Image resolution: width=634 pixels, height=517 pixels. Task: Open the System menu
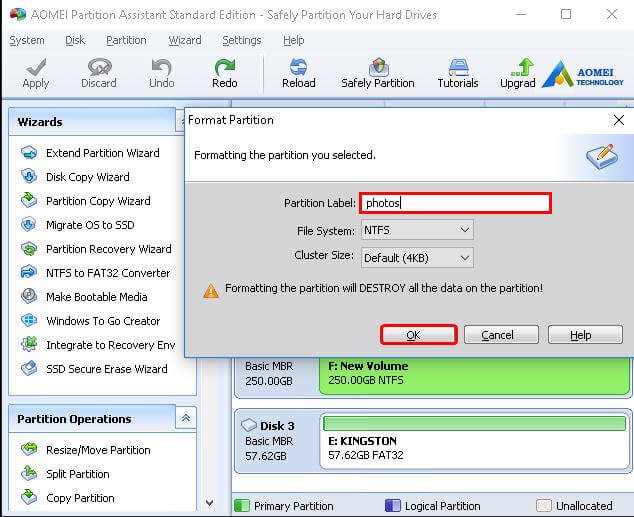click(x=27, y=40)
